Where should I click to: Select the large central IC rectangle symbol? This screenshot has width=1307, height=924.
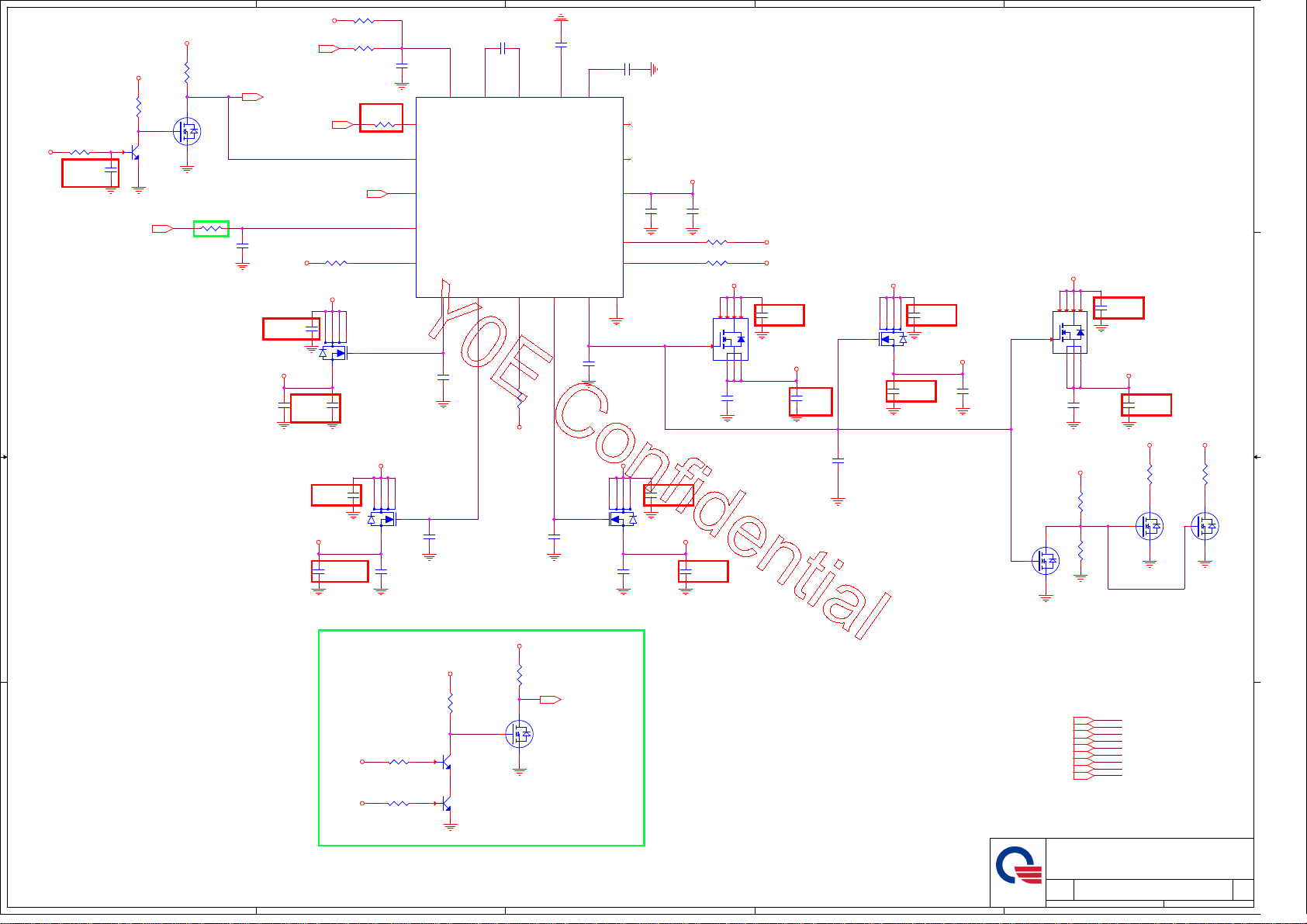point(520,197)
